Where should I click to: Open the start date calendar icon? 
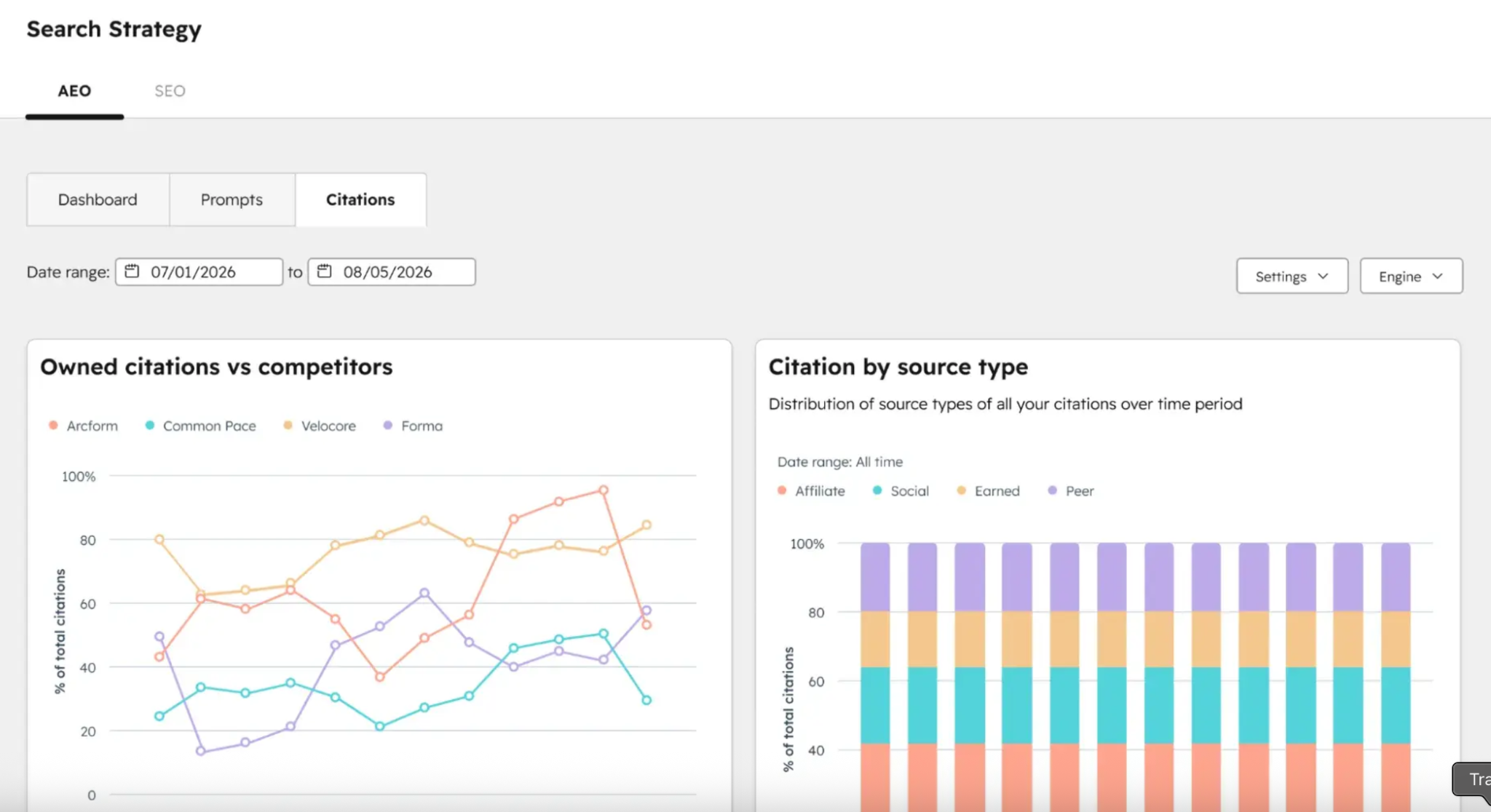[x=132, y=271]
